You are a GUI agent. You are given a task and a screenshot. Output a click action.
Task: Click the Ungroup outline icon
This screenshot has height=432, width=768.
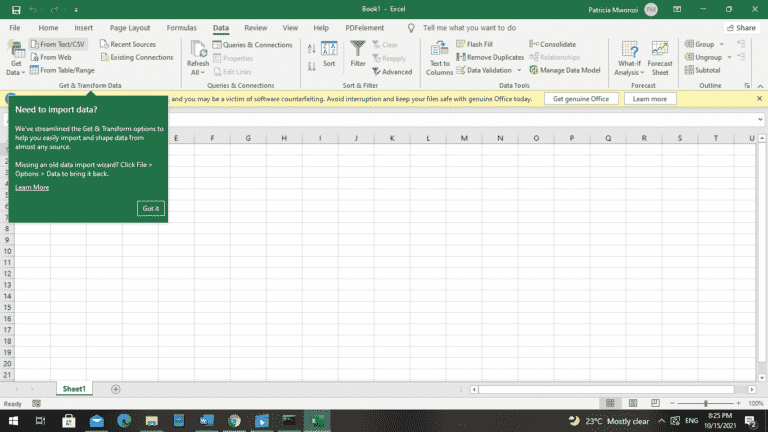[x=689, y=57]
